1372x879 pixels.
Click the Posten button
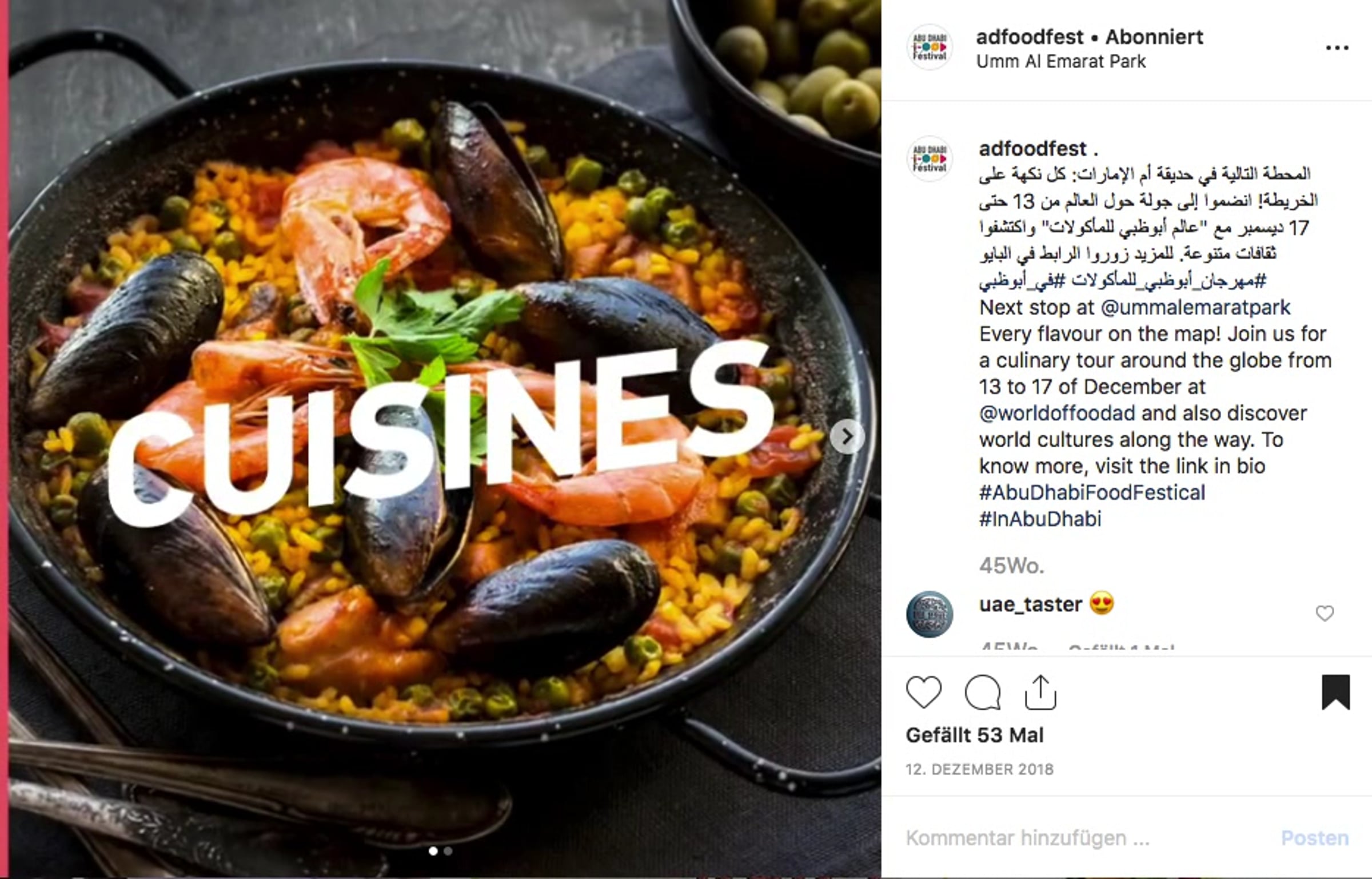(x=1315, y=838)
